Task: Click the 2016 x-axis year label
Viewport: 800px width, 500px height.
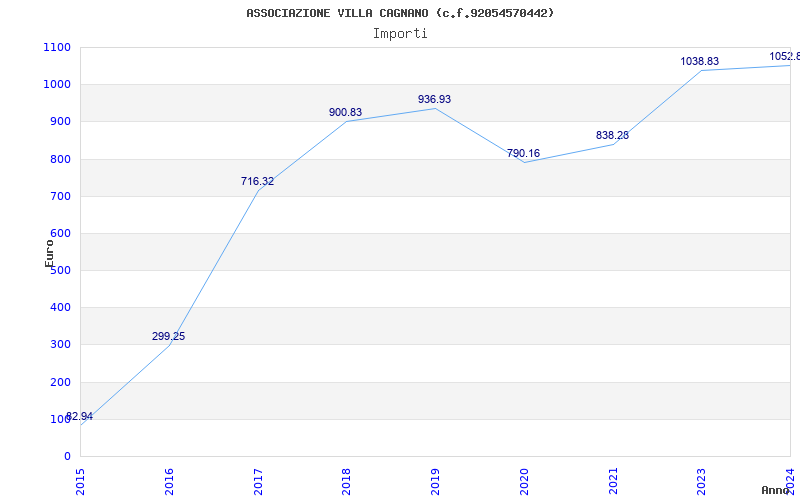Action: (x=169, y=481)
